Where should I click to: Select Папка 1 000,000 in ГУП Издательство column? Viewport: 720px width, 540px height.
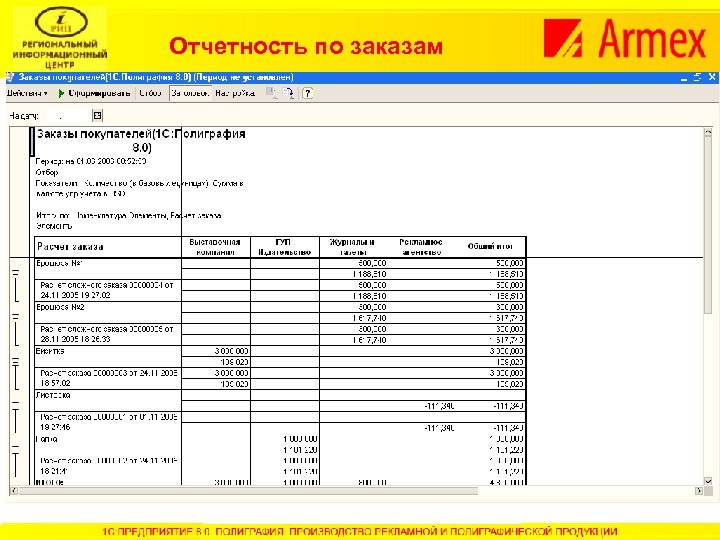pos(285,439)
